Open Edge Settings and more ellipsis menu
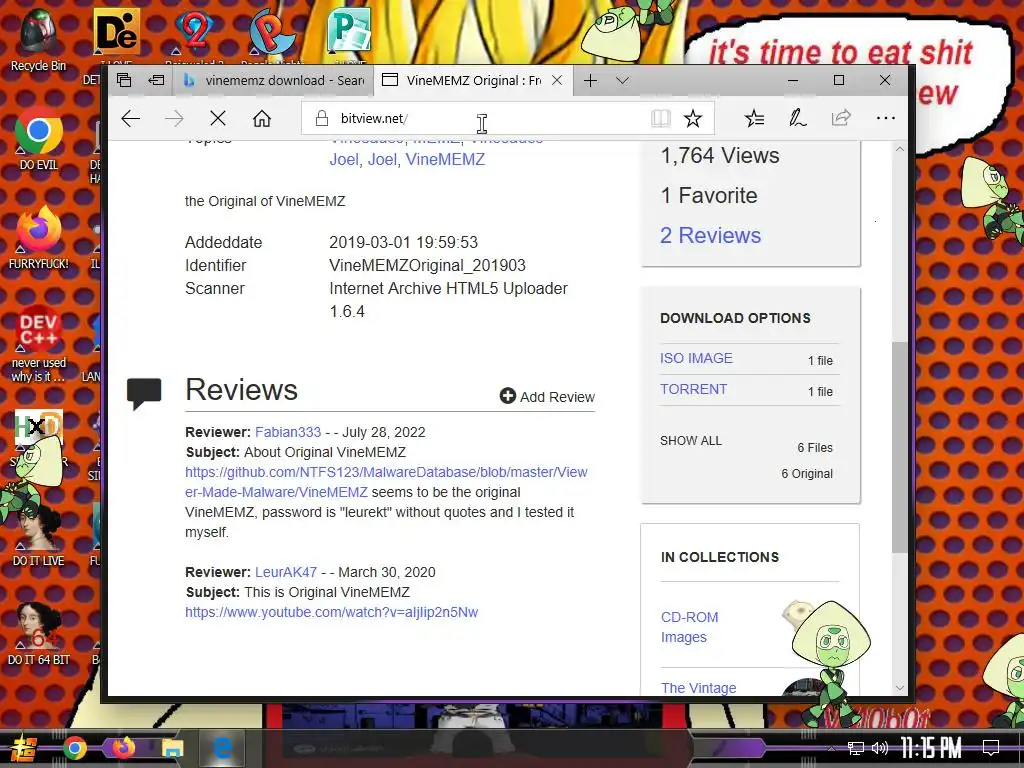The image size is (1024, 768). [x=886, y=118]
